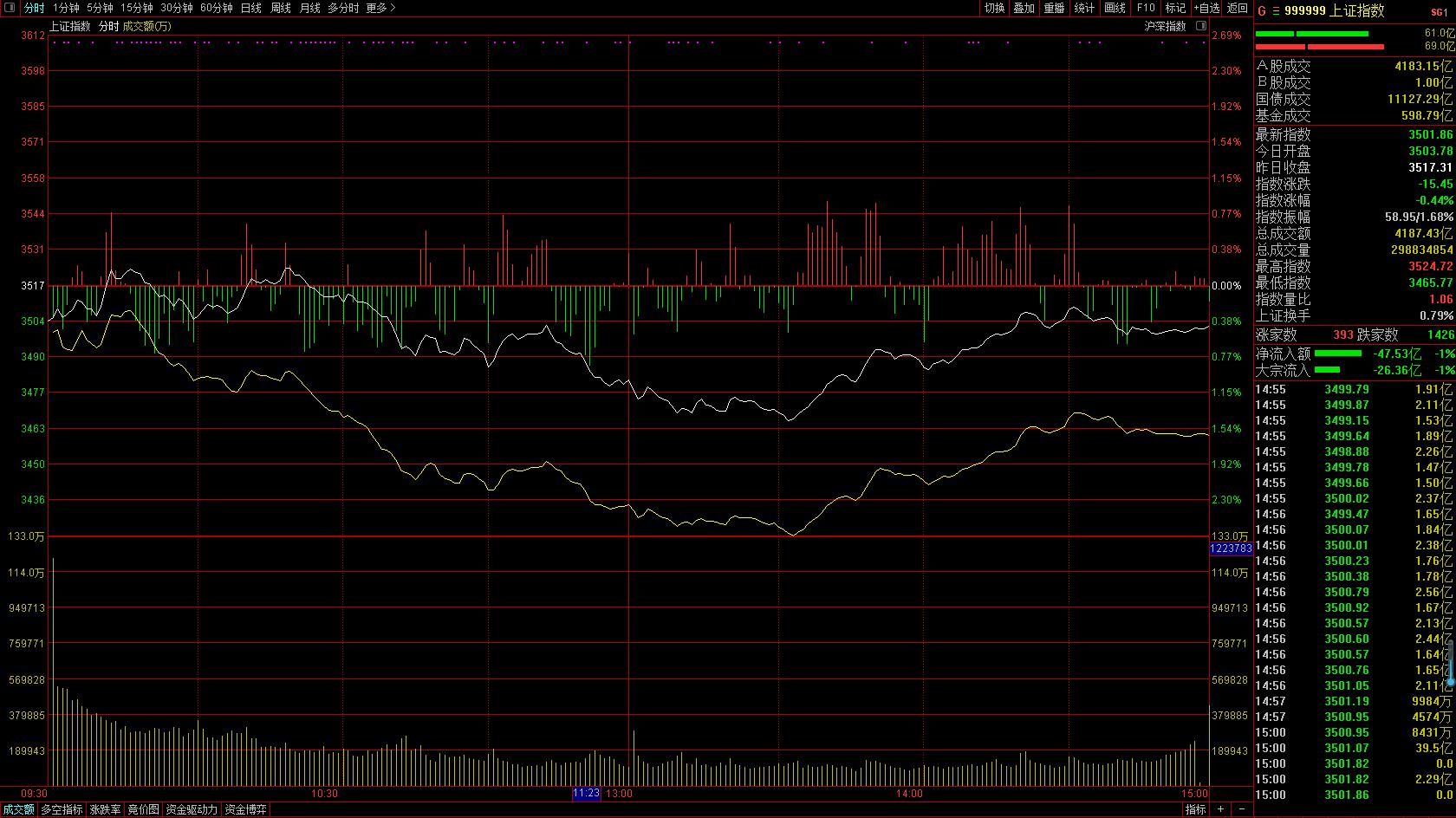Select the 30分钟 period tab
The image size is (1456, 818).
pyautogui.click(x=177, y=8)
